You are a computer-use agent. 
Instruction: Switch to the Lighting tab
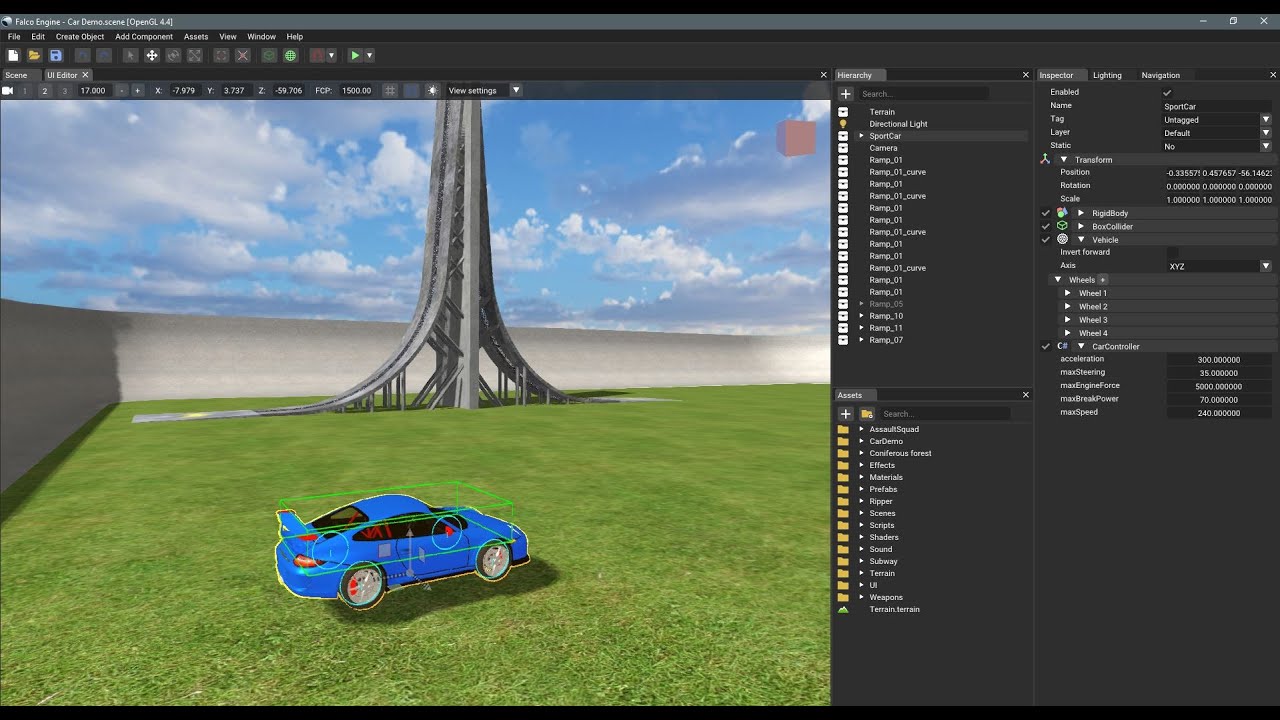1107,75
